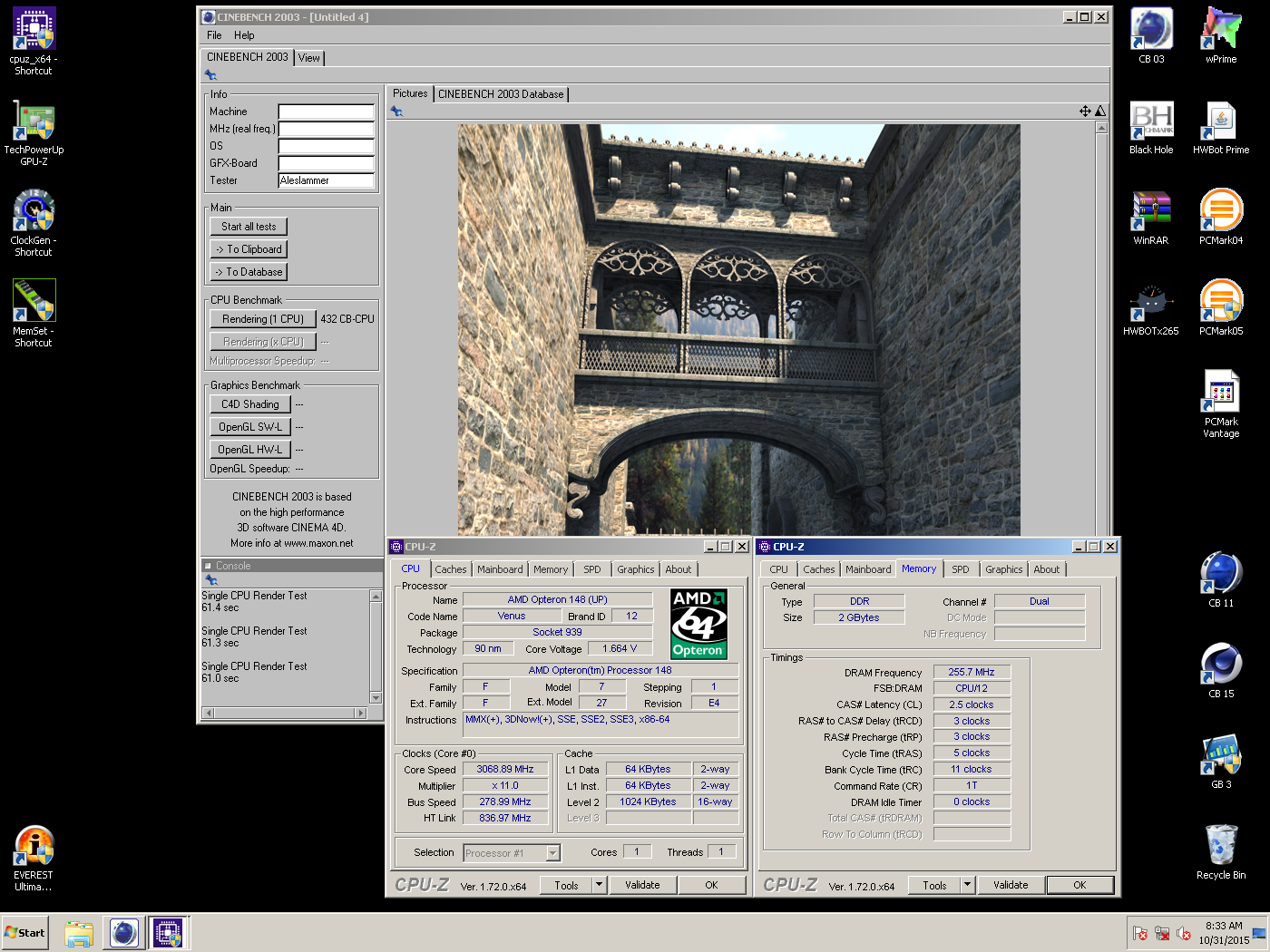Open the PCMark04 desktop icon
Image resolution: width=1270 pixels, height=952 pixels.
(x=1221, y=218)
